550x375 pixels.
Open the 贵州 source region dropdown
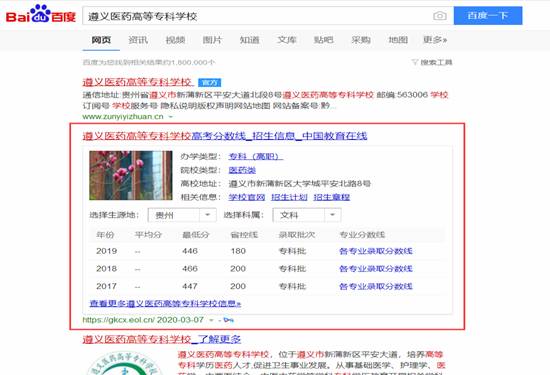182,215
